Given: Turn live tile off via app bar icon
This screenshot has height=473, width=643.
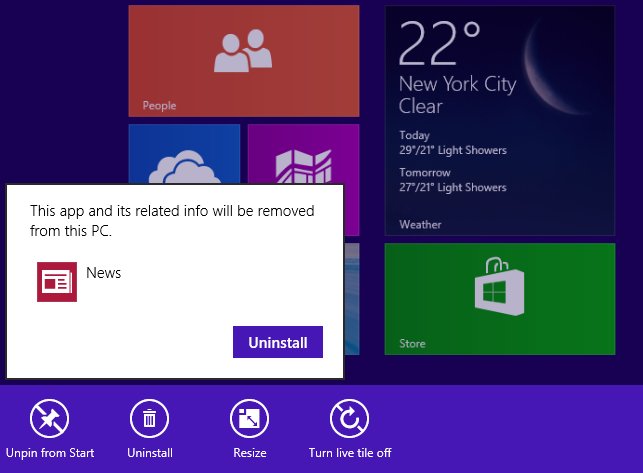Looking at the screenshot, I should point(349,418).
